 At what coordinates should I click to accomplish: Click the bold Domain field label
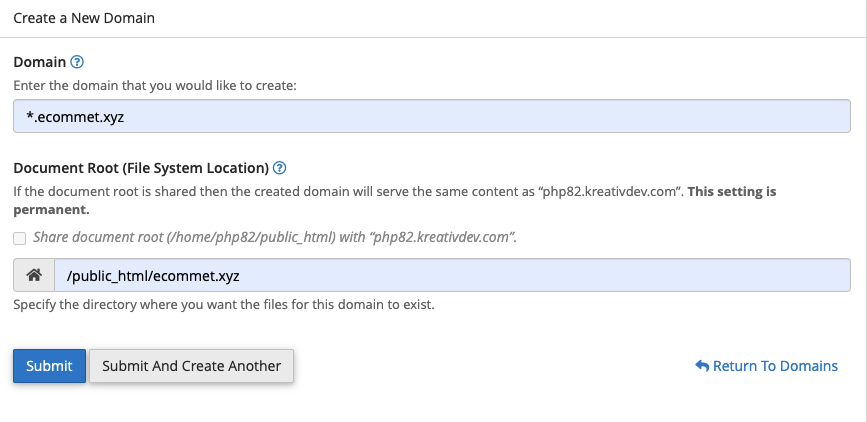[39, 62]
